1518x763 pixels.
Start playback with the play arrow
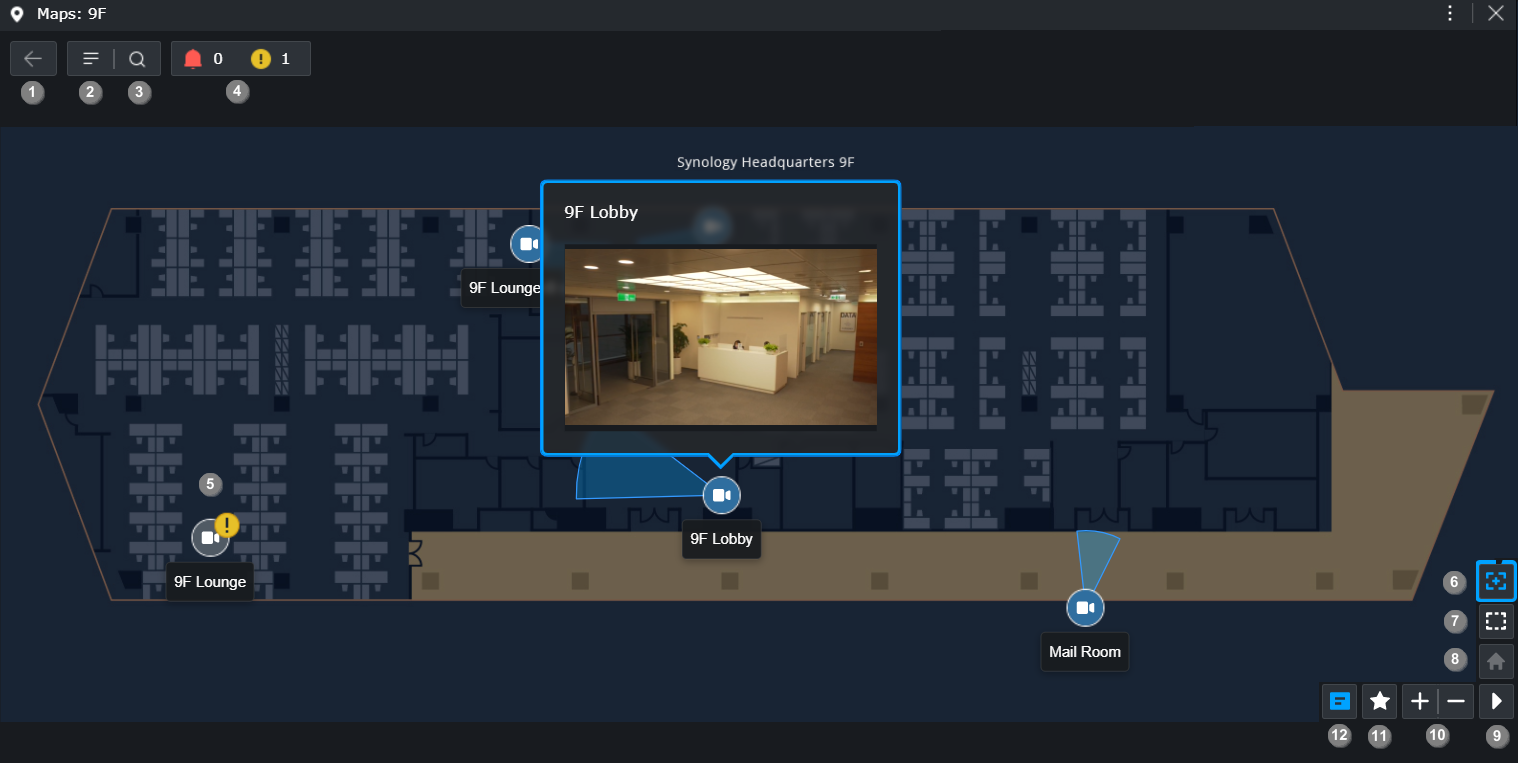[x=1496, y=700]
